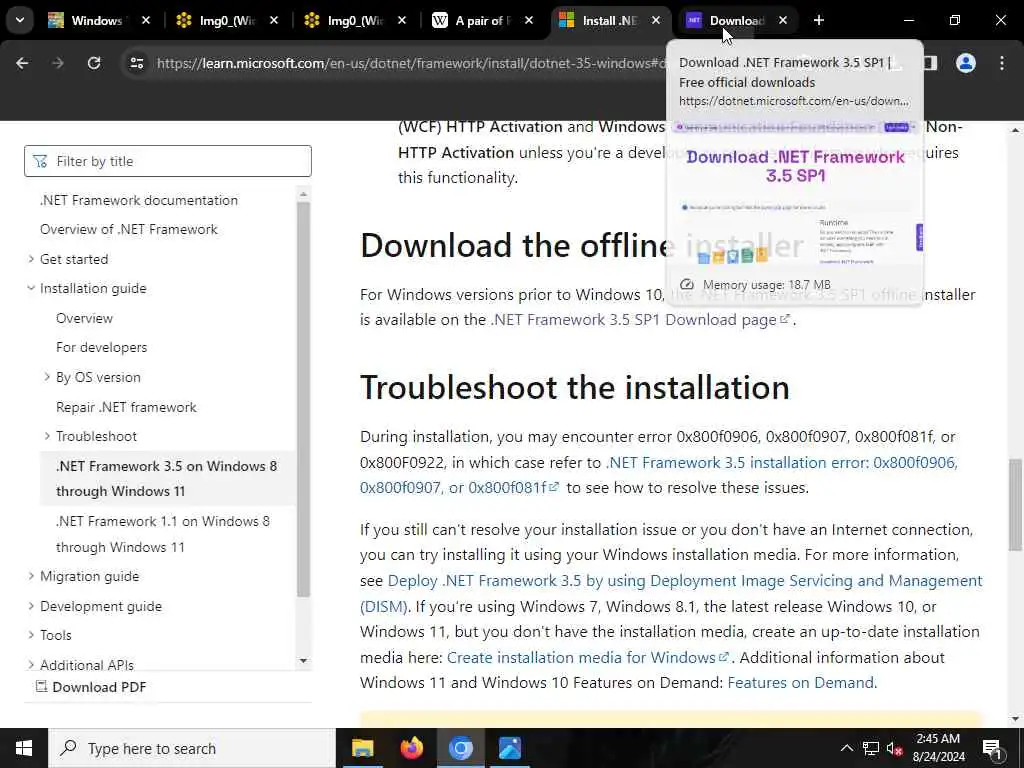
Task: Switch to the 'A pair of' Wikipedia tab
Action: (482, 20)
